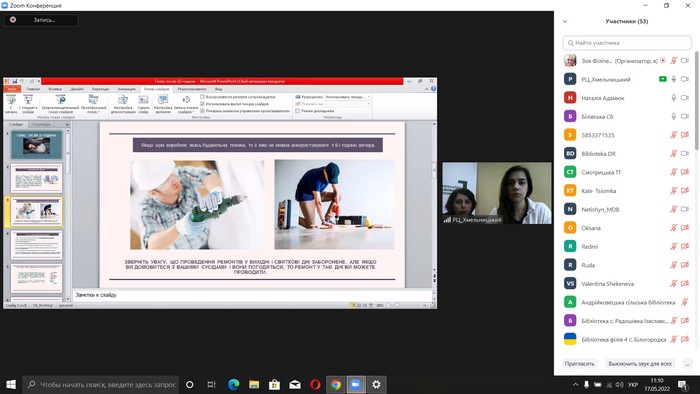Open PowerPoint Help question mark icon
Screen dimensions: 700x394
(x=433, y=89)
